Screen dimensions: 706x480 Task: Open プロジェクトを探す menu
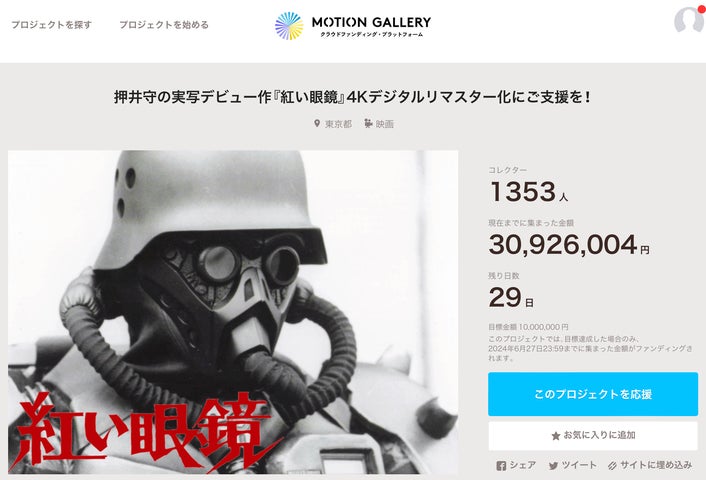tap(51, 25)
